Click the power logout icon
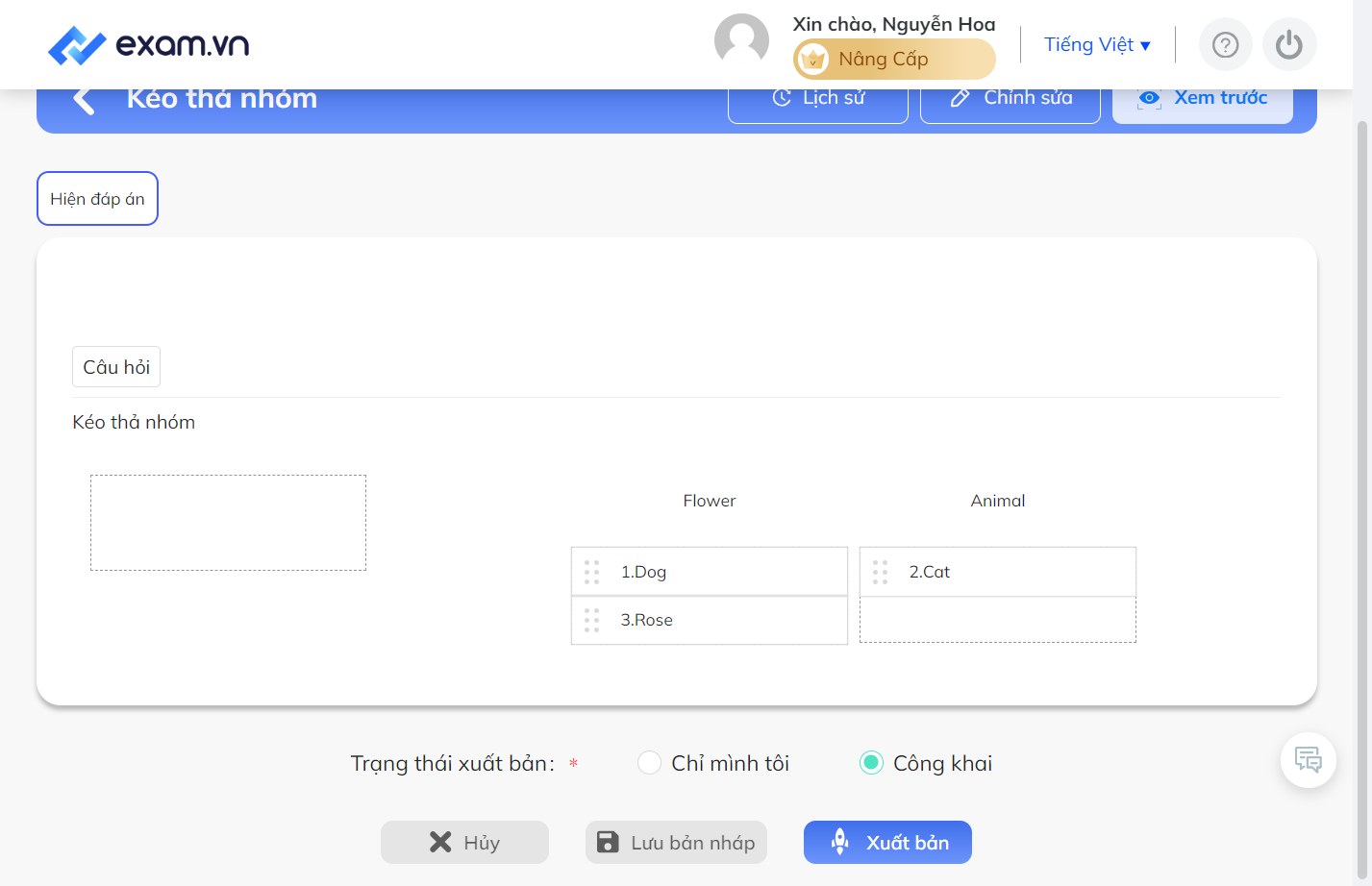1372x886 pixels. (1288, 44)
